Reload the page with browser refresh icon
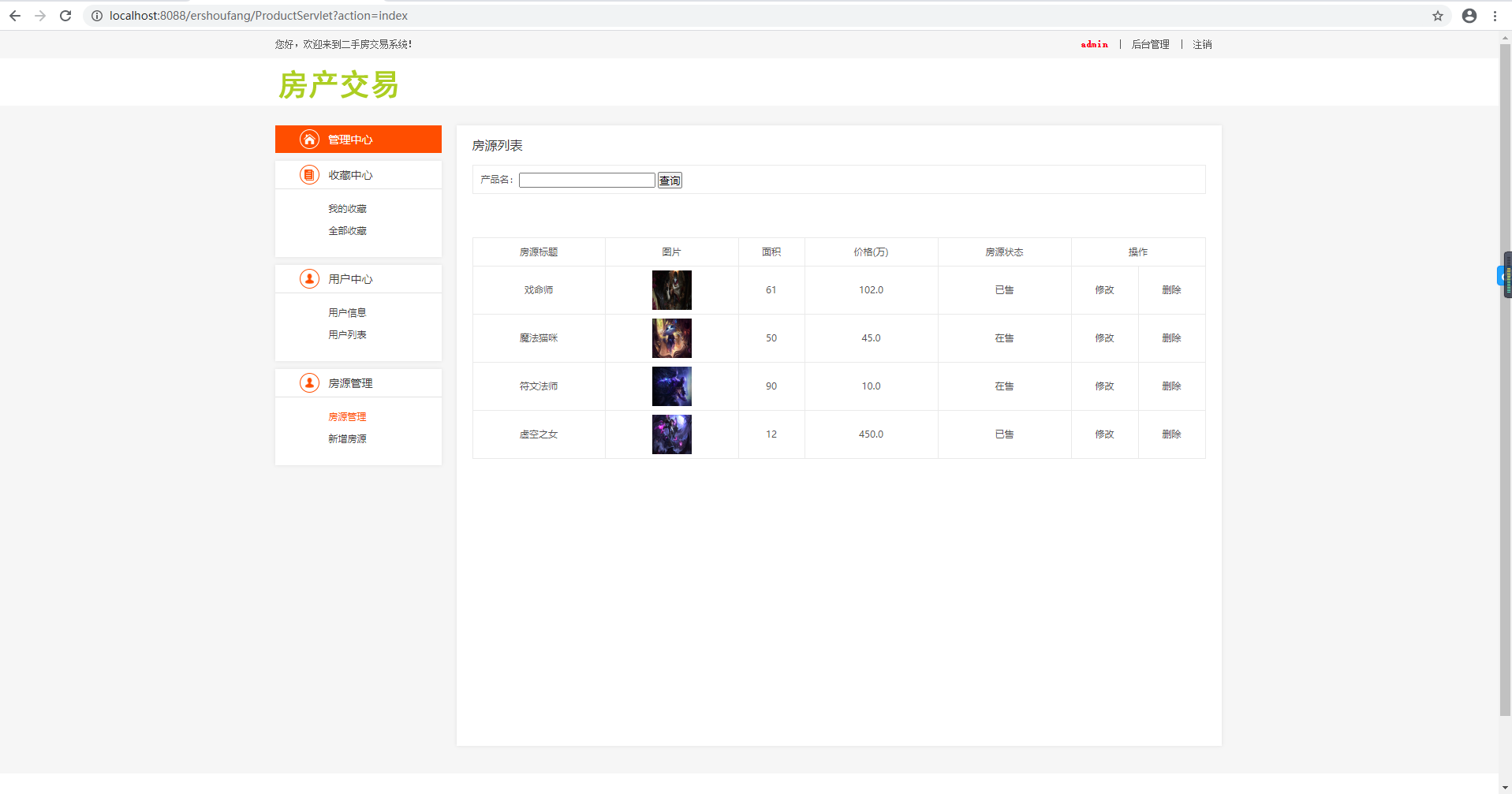Screen dimensions: 1512x794 coord(65,16)
